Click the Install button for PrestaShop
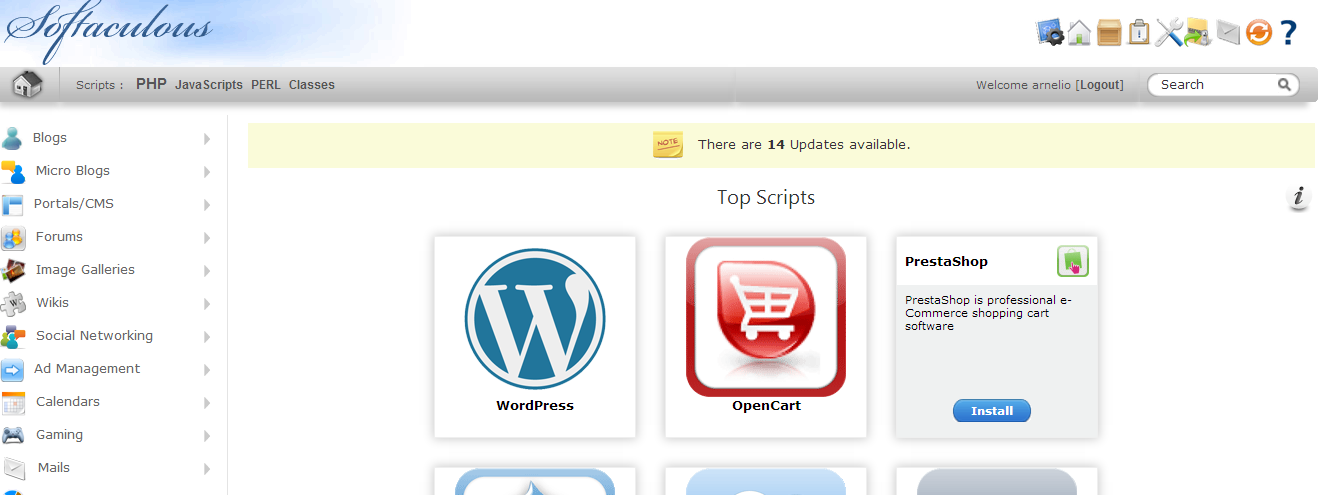The image size is (1322, 495). [991, 411]
